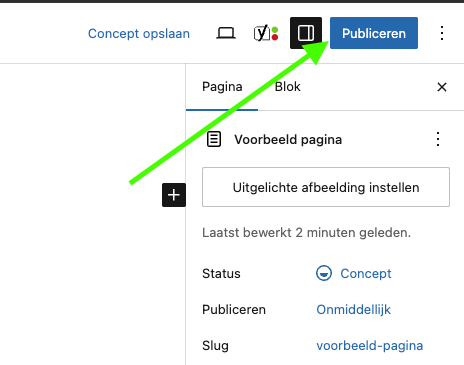This screenshot has width=464, height=365.
Task: Switch to the Blok tab
Action: point(287,87)
